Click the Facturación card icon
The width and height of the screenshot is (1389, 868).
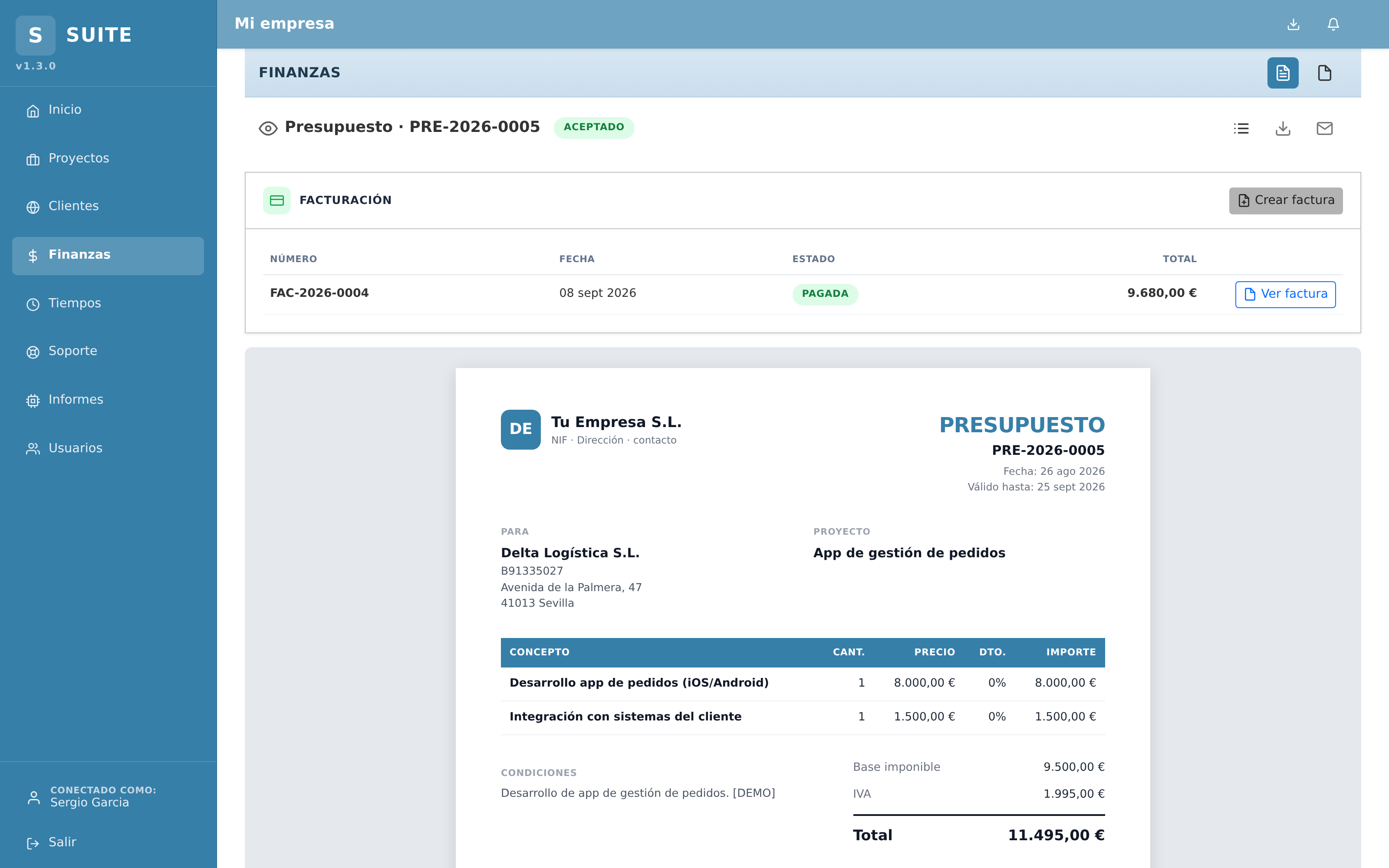click(x=276, y=201)
